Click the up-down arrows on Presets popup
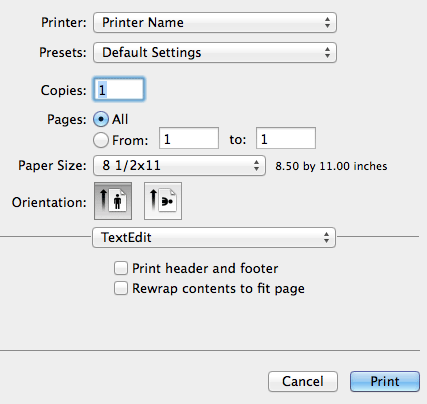The width and height of the screenshot is (427, 404). point(327,53)
